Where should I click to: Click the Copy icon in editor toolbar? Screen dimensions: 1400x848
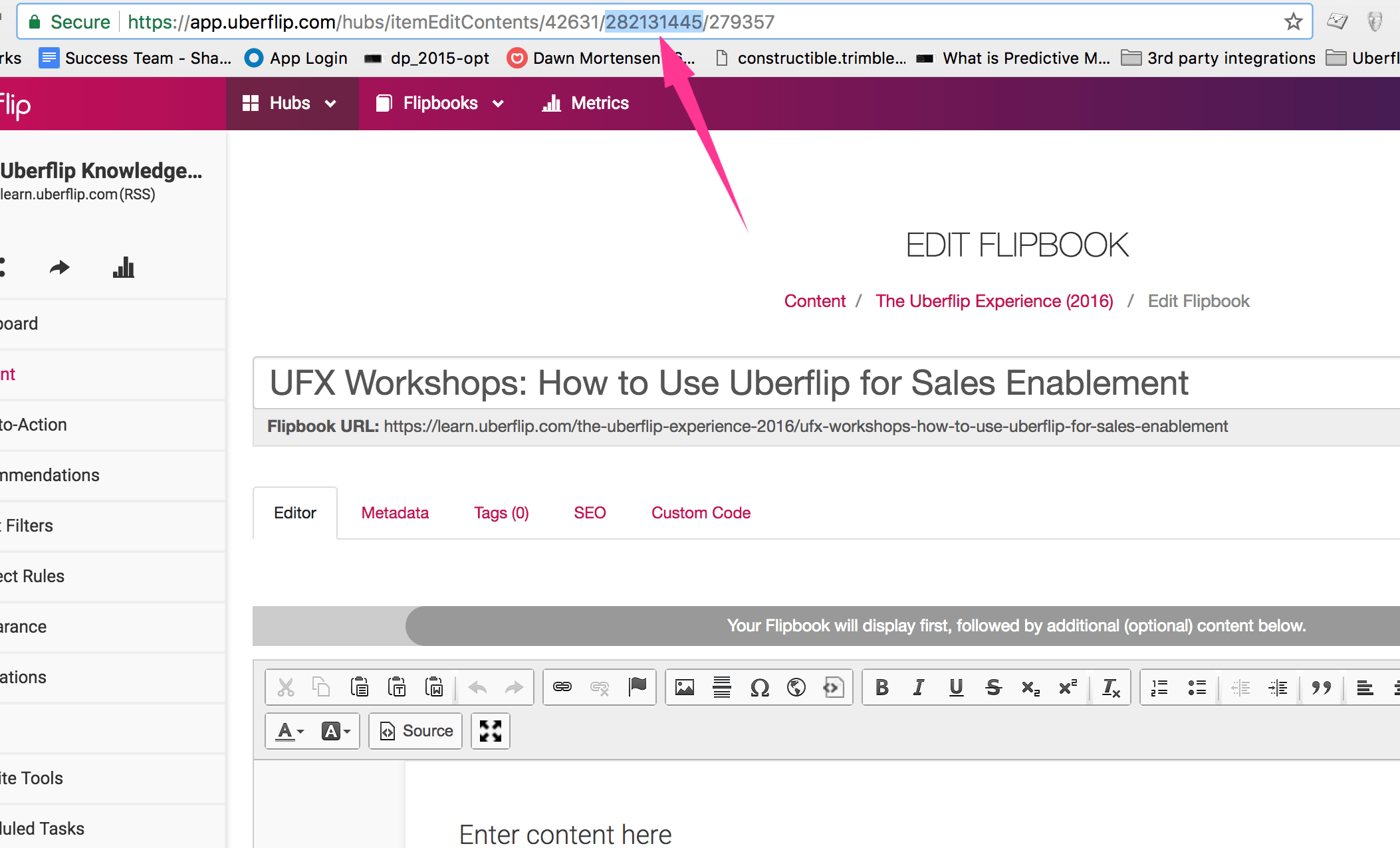322,687
